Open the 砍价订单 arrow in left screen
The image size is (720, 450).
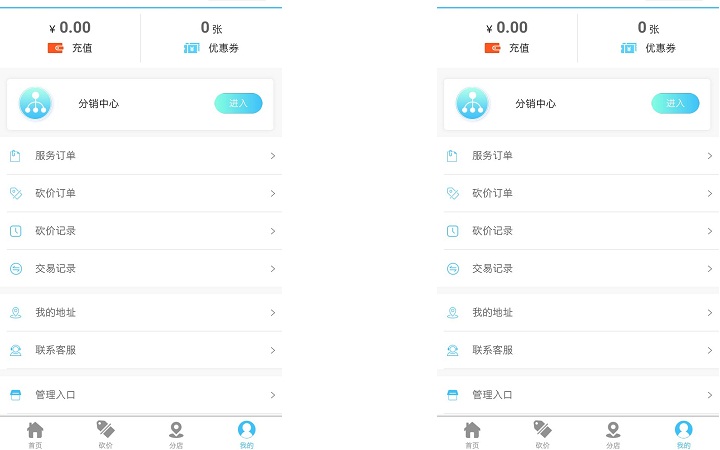tap(272, 193)
